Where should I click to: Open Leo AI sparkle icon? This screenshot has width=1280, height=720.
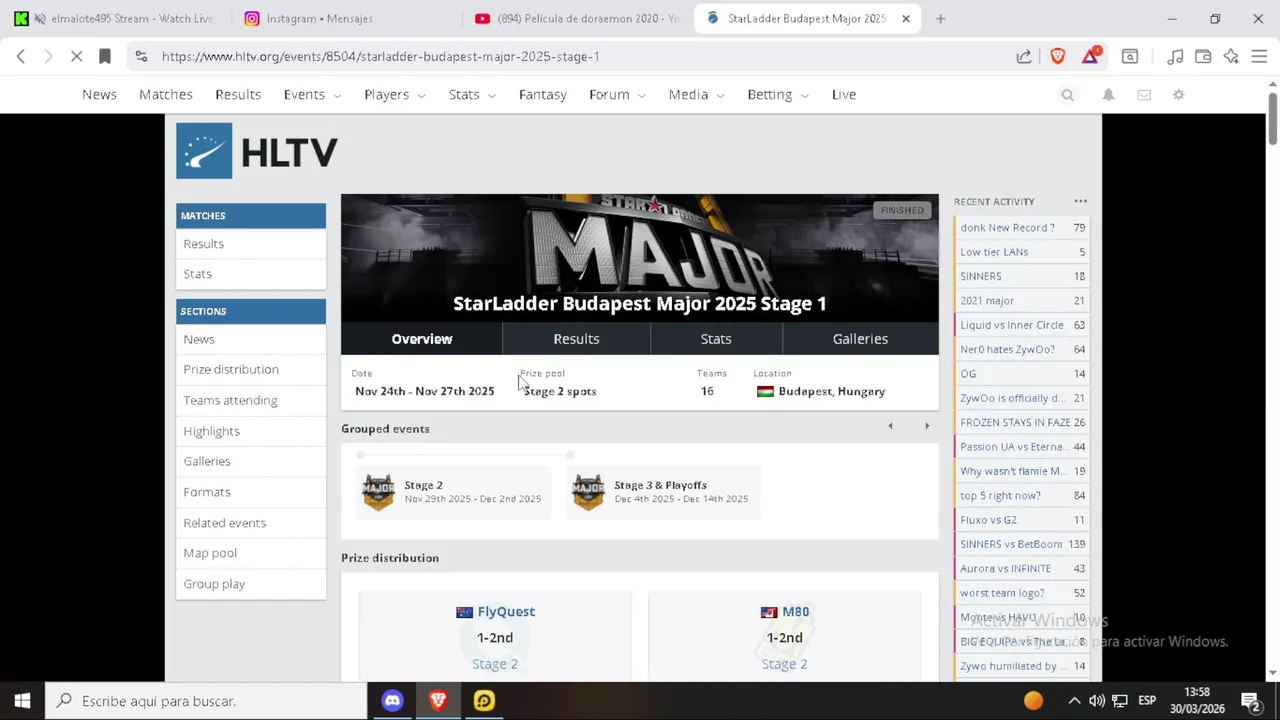[1231, 56]
